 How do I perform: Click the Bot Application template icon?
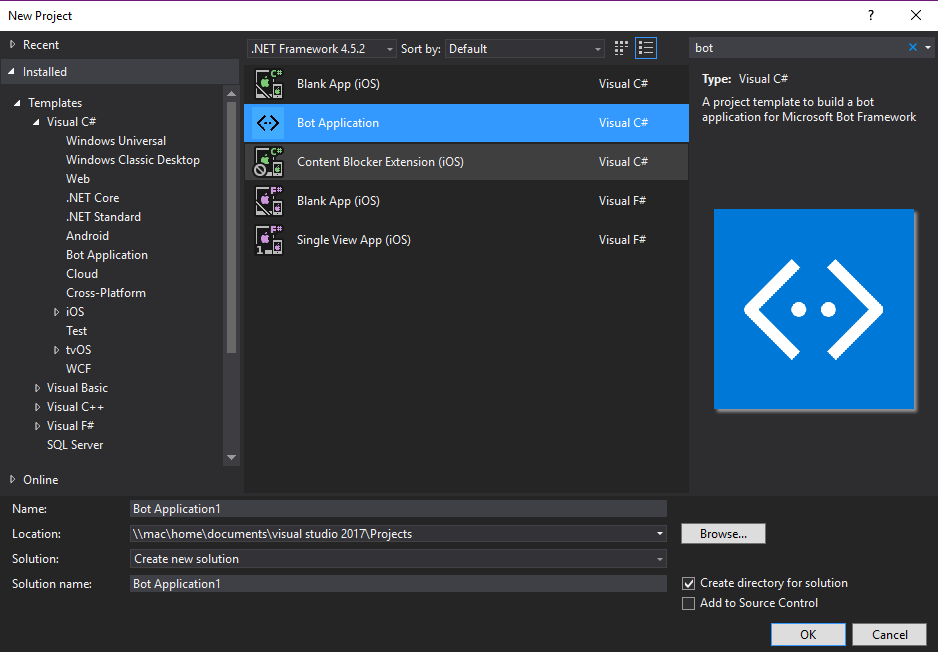pos(268,123)
